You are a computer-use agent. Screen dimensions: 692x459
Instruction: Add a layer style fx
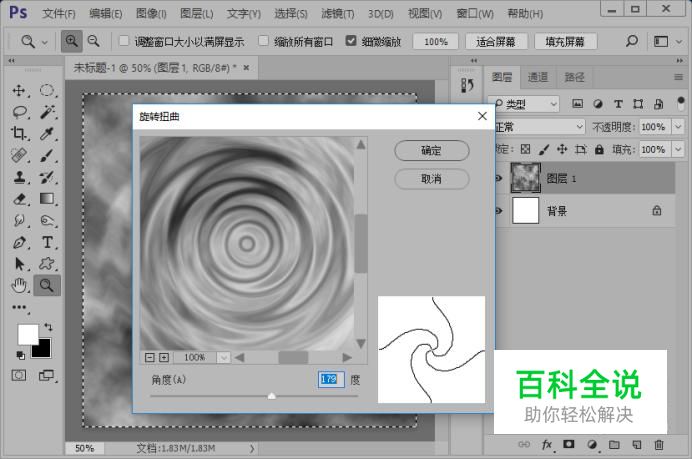547,445
